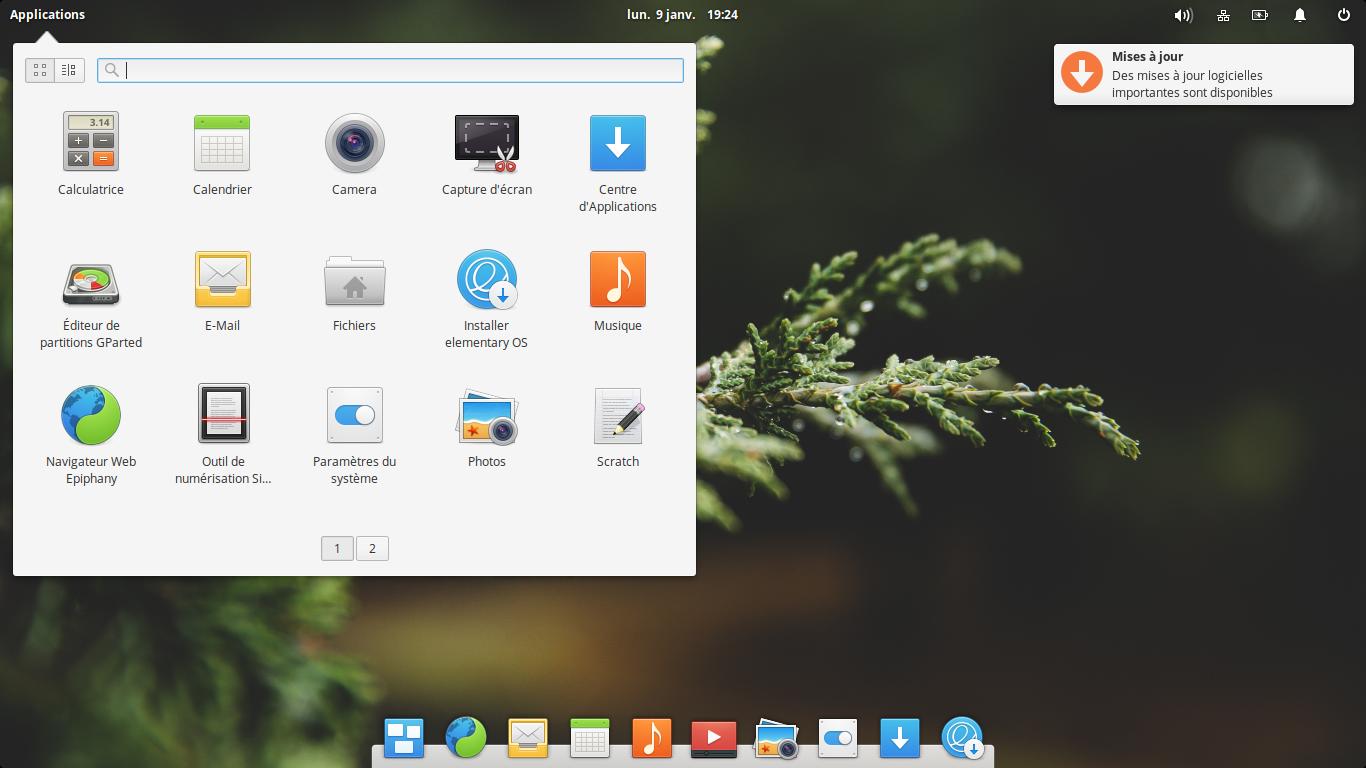This screenshot has height=768, width=1366.
Task: Open the sound volume indicator menu
Action: point(1183,15)
